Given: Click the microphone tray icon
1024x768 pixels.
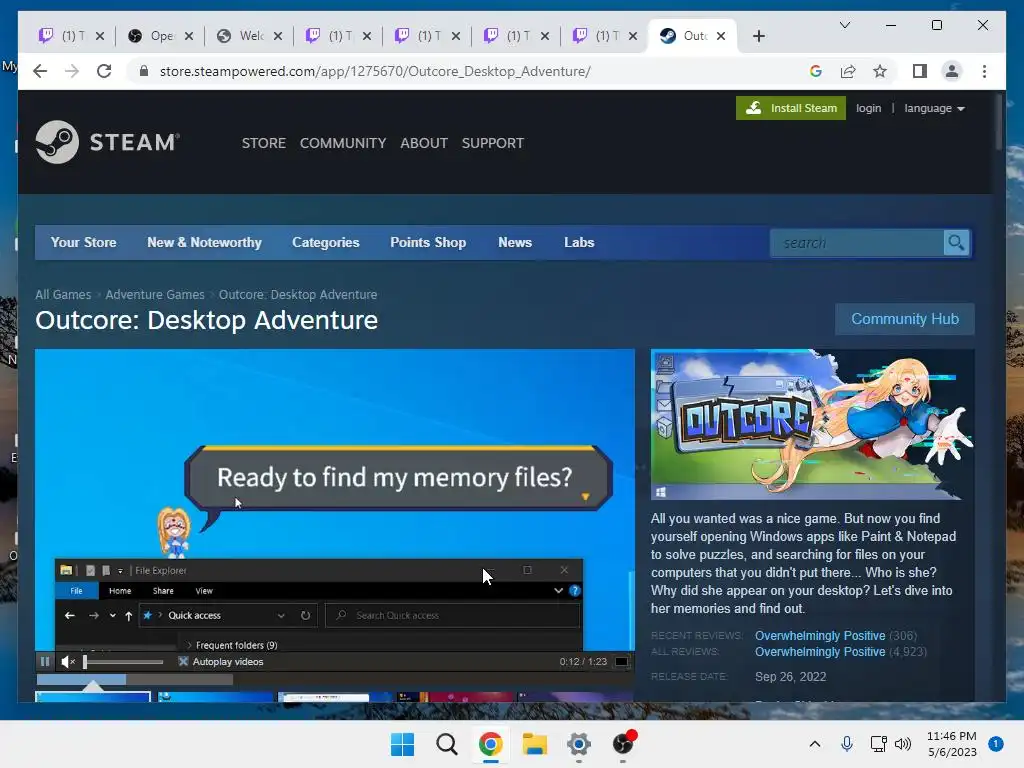Looking at the screenshot, I should [x=846, y=744].
